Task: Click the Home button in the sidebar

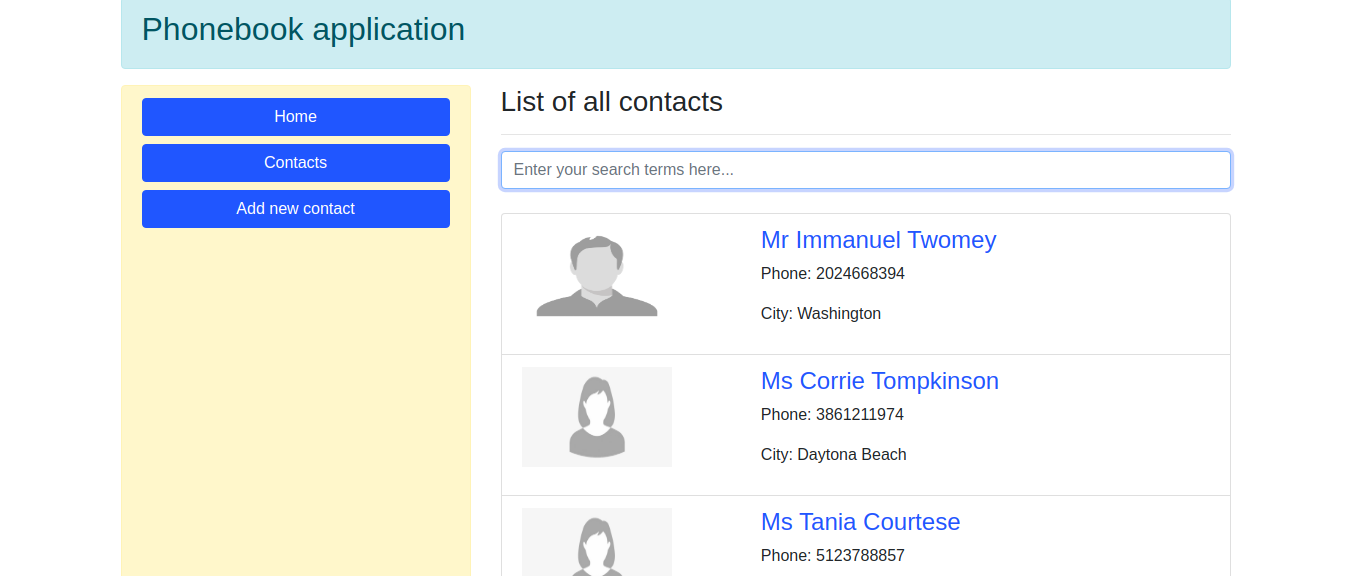Action: point(295,117)
